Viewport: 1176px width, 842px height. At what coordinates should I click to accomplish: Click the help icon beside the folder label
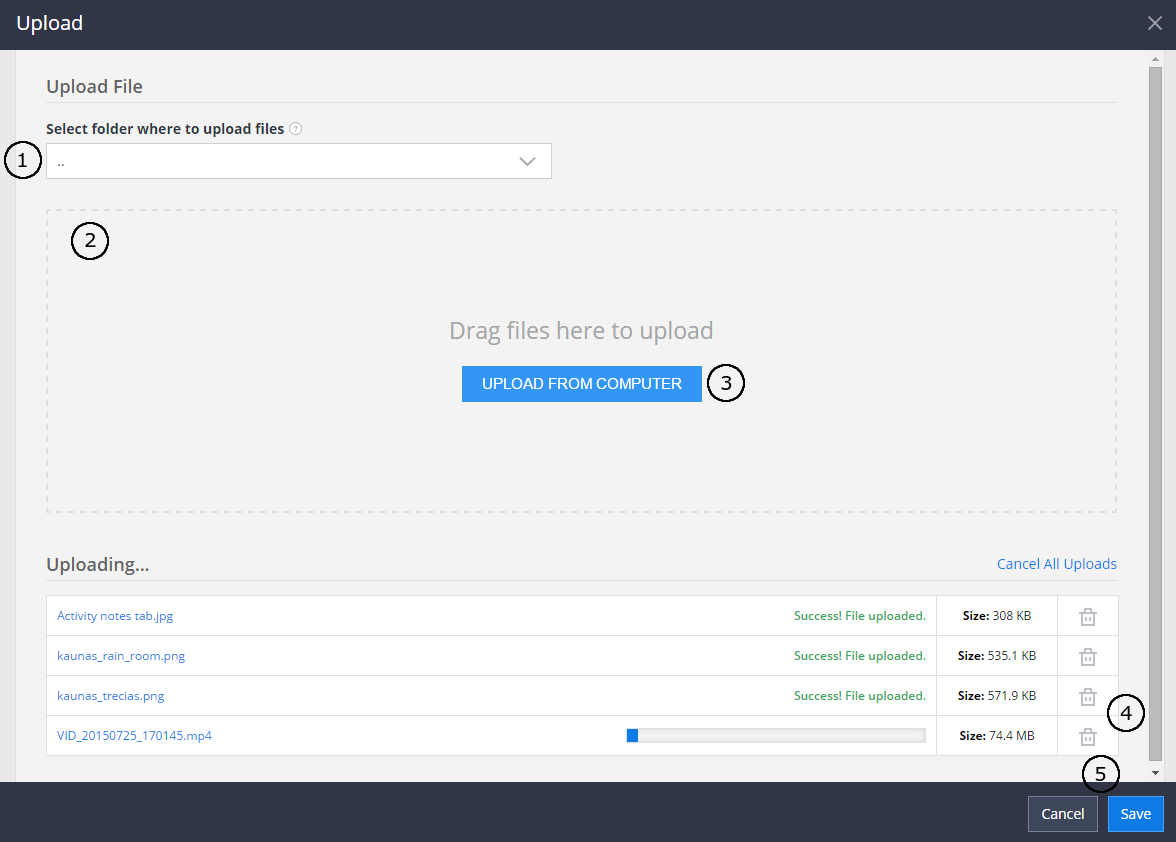pos(296,129)
